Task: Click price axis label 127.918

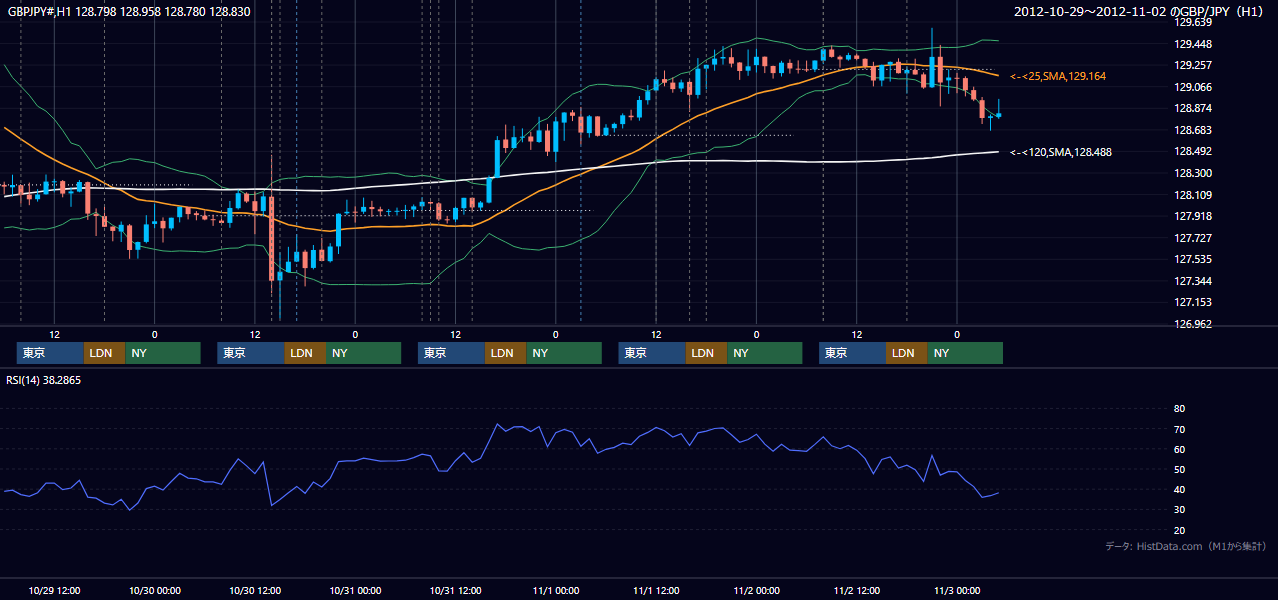Action: (x=1192, y=216)
